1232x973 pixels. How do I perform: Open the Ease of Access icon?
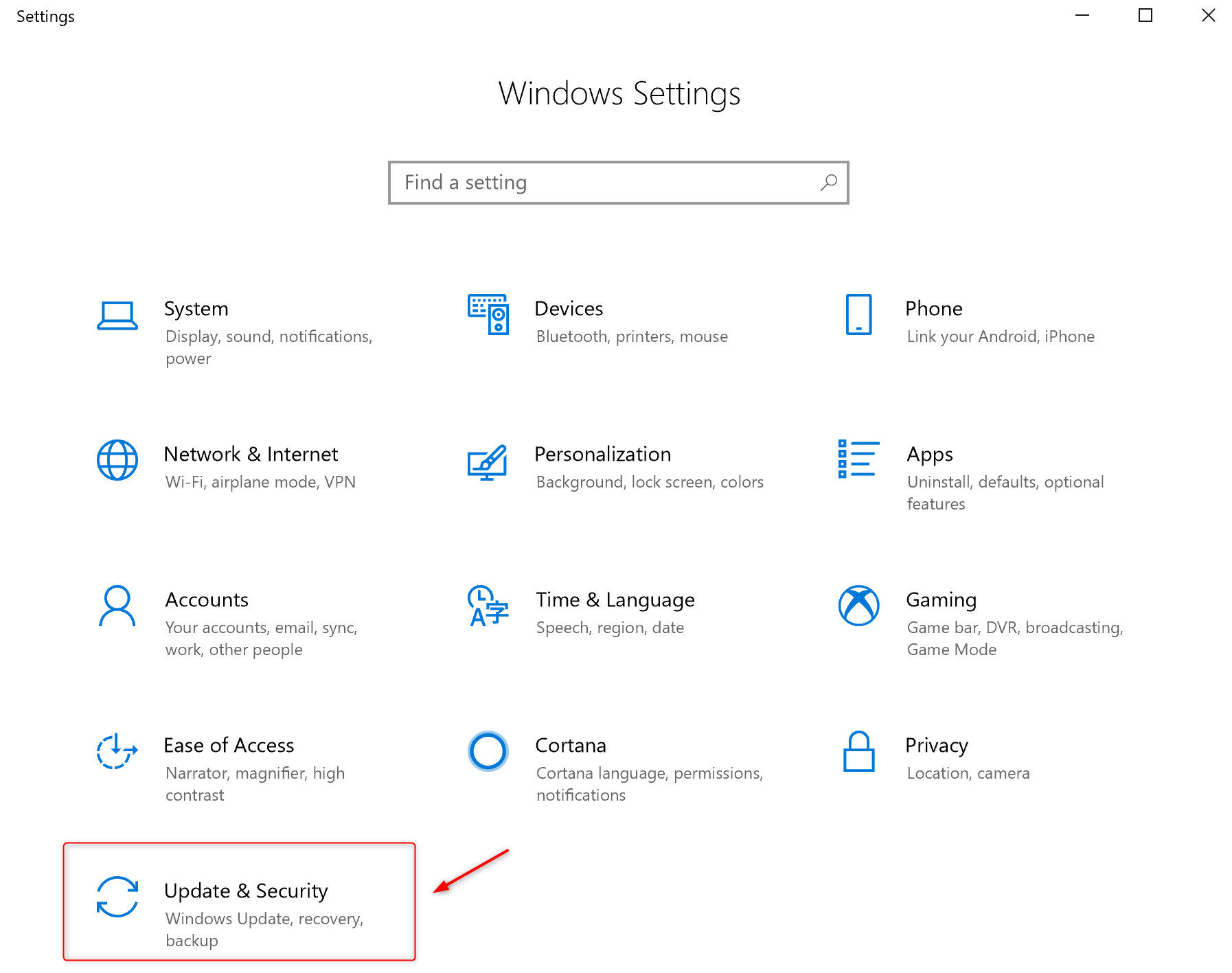tap(117, 751)
